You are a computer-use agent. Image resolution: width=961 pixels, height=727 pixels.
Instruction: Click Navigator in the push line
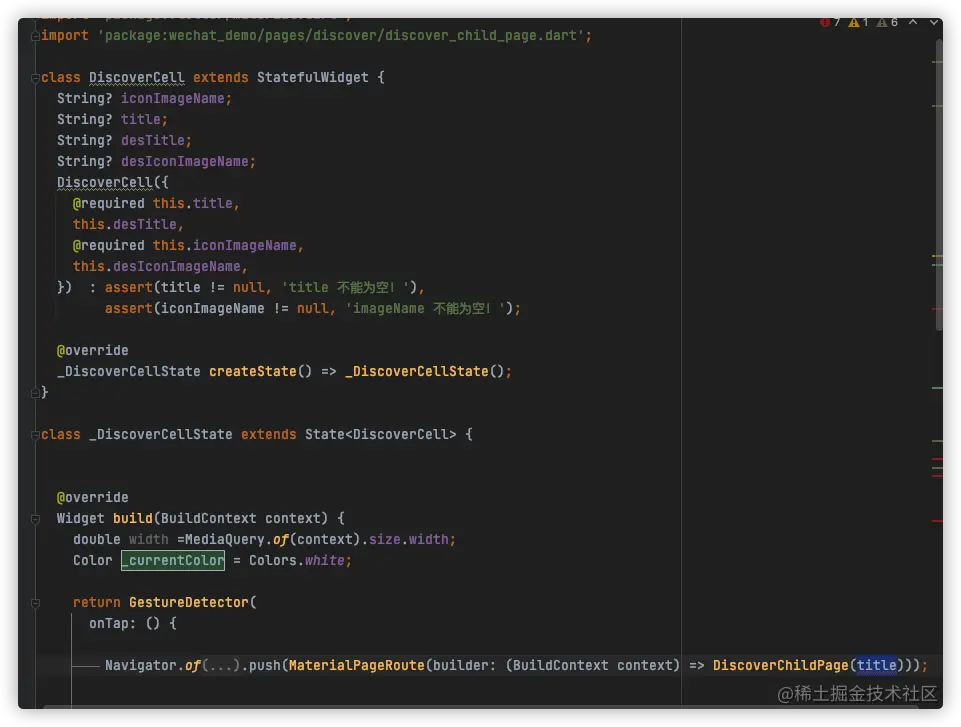(x=140, y=666)
